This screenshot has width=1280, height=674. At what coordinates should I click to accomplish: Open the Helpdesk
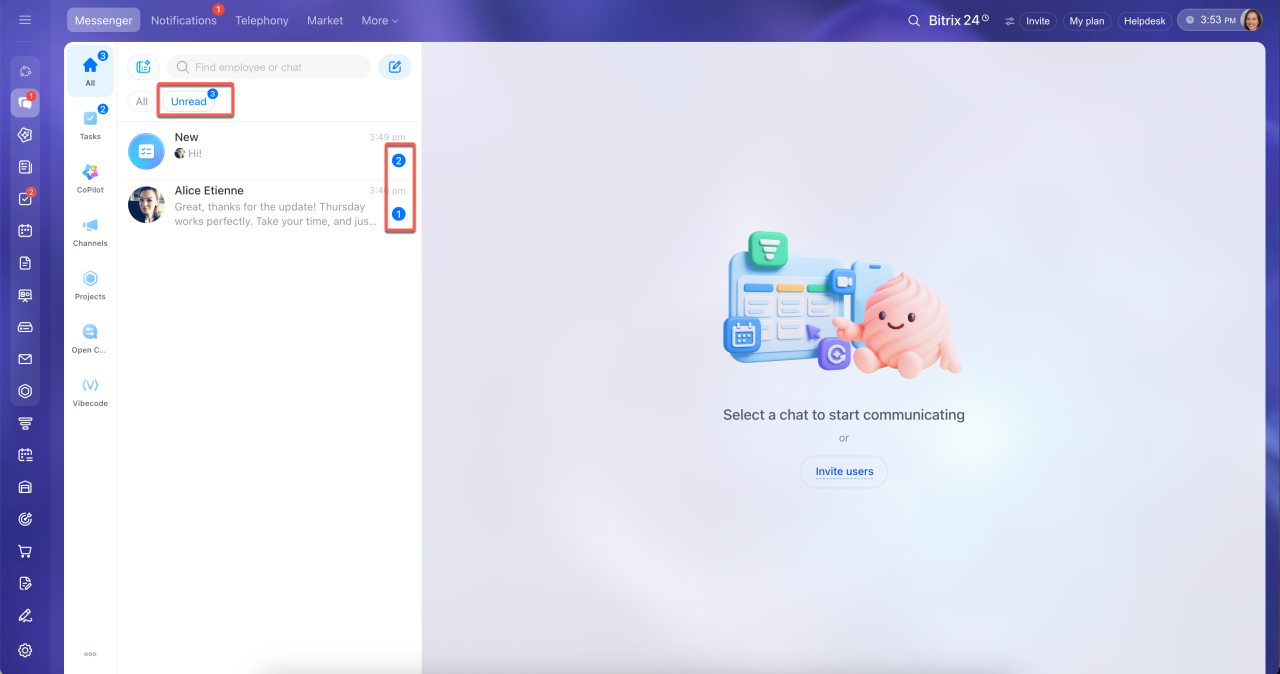coord(1145,21)
